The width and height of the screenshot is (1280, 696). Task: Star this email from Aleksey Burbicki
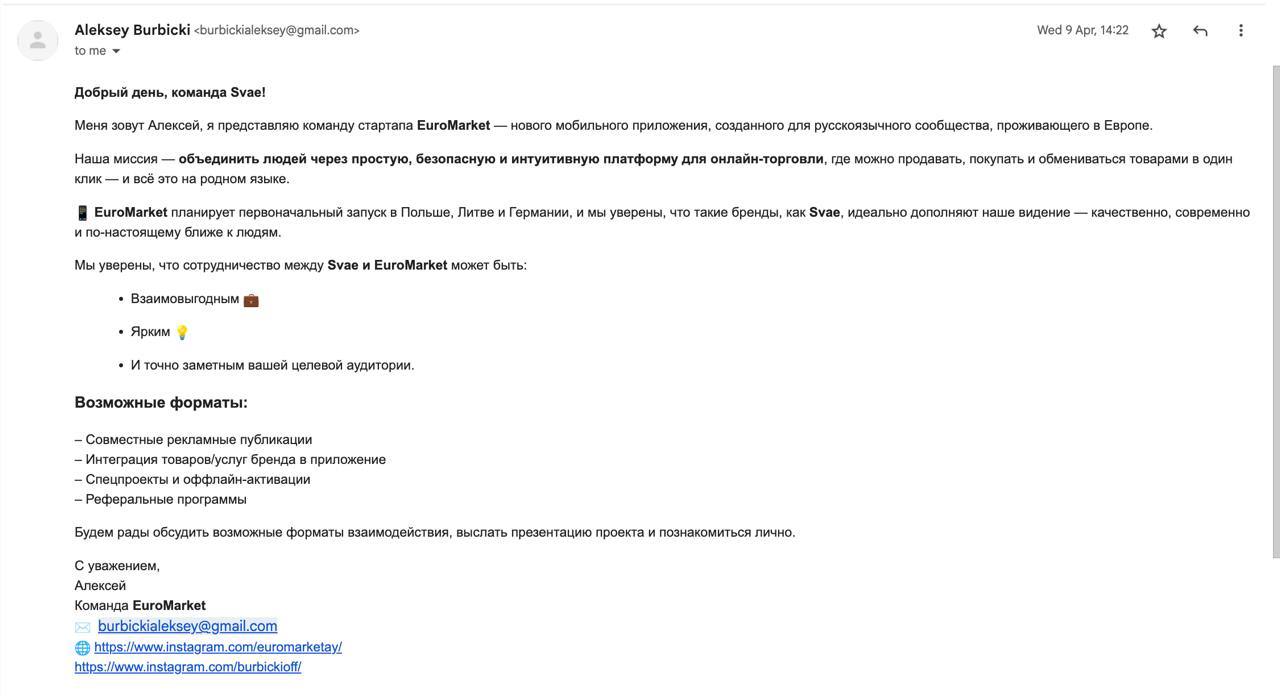pyautogui.click(x=1159, y=31)
